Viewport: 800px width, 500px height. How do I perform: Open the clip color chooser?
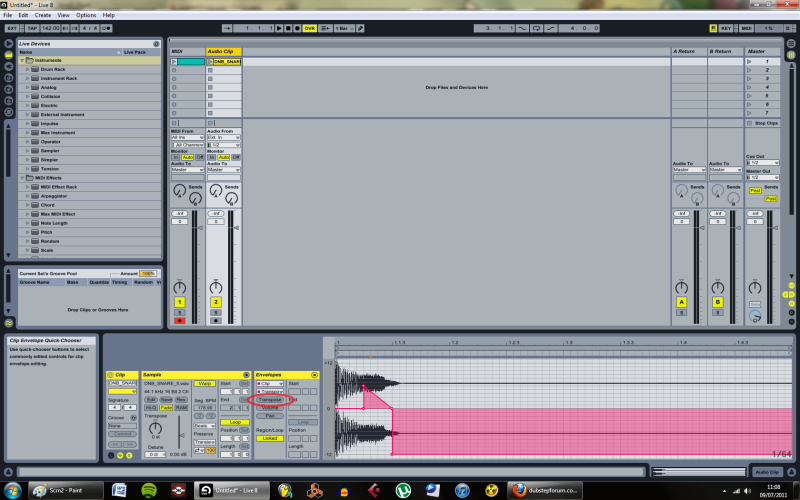[x=122, y=392]
